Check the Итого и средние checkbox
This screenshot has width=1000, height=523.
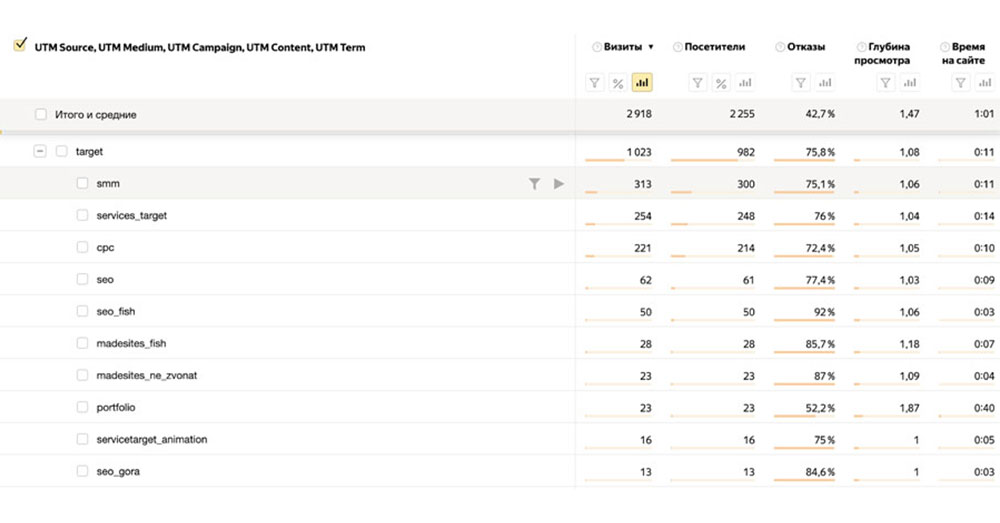tap(41, 115)
